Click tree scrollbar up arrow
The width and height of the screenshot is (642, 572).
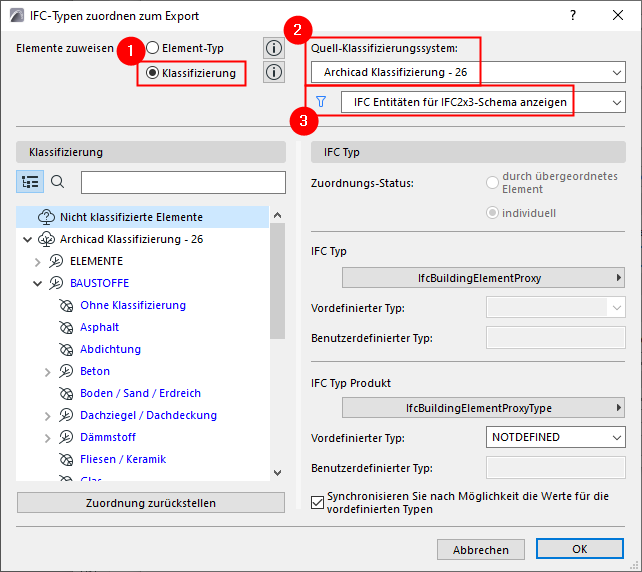[278, 215]
